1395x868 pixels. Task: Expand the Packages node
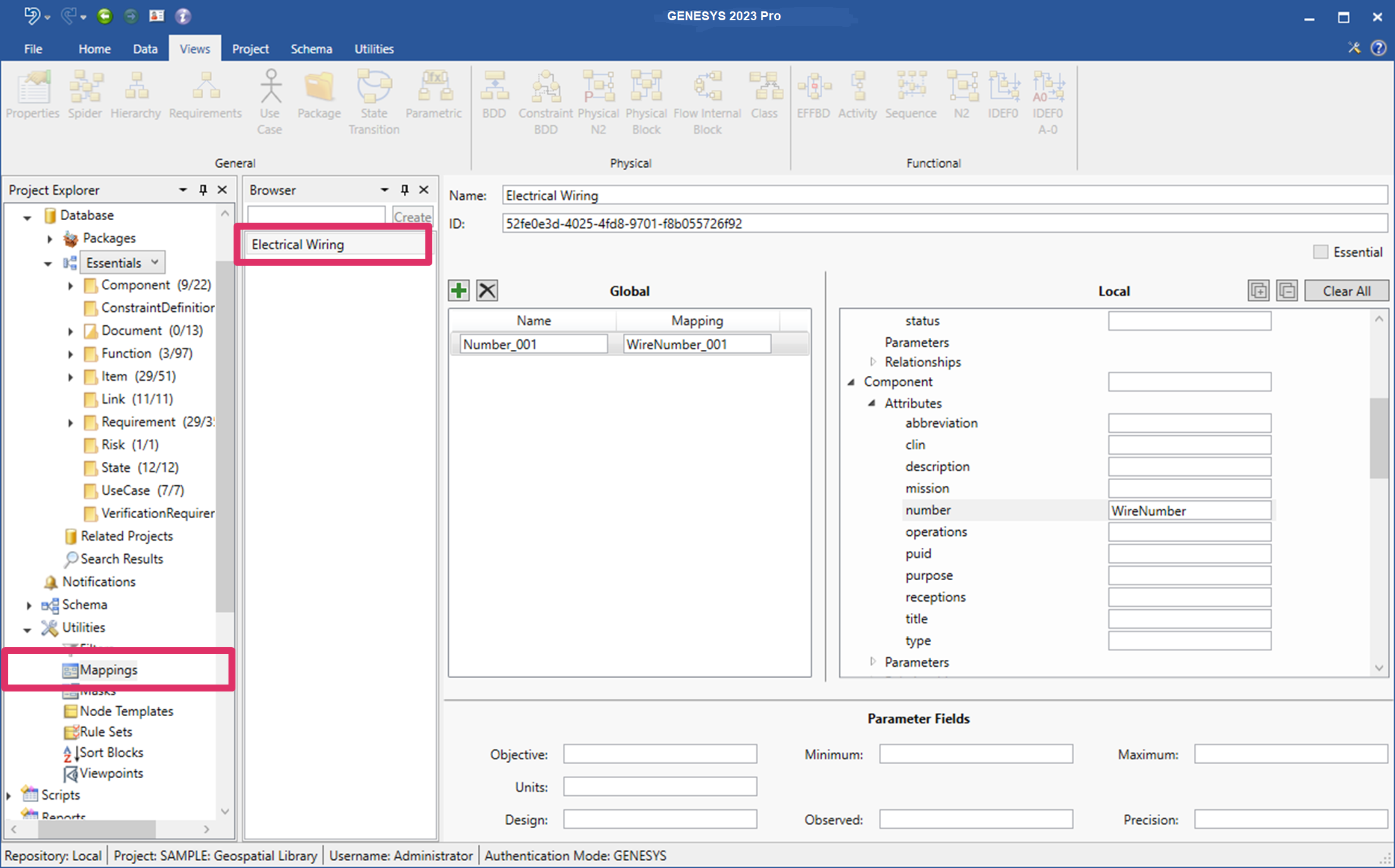click(x=50, y=239)
